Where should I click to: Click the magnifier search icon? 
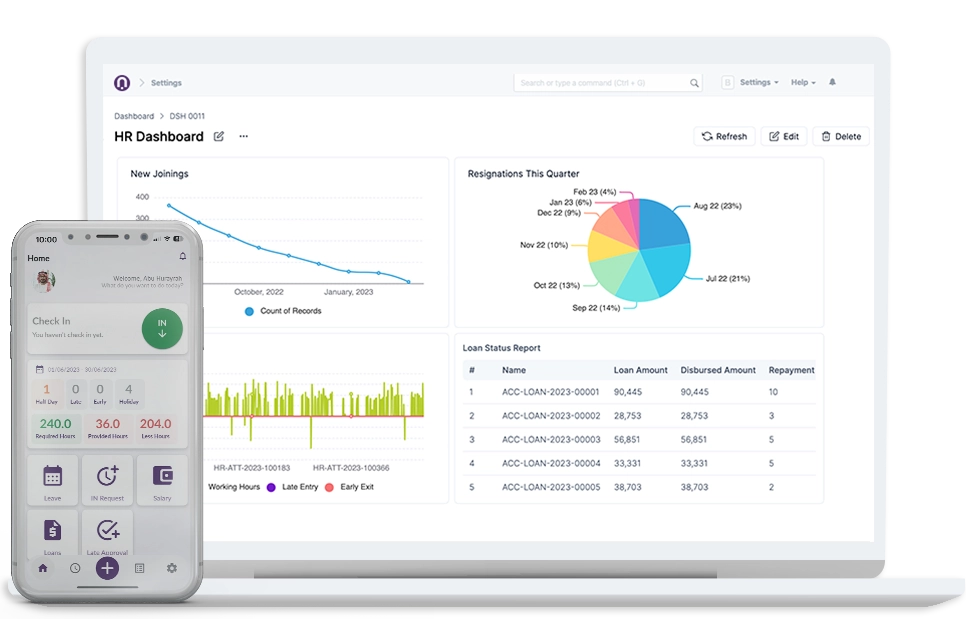click(694, 83)
